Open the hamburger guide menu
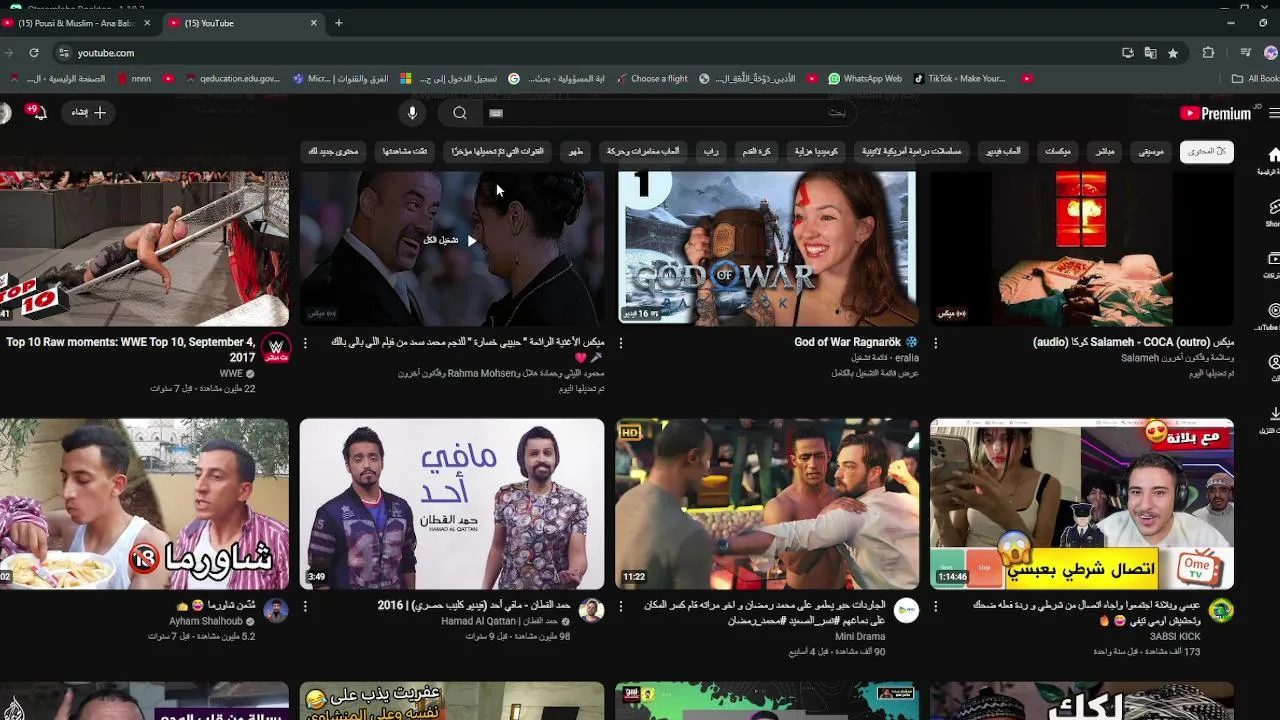Screen dimensions: 1280x720 pos(1274,113)
